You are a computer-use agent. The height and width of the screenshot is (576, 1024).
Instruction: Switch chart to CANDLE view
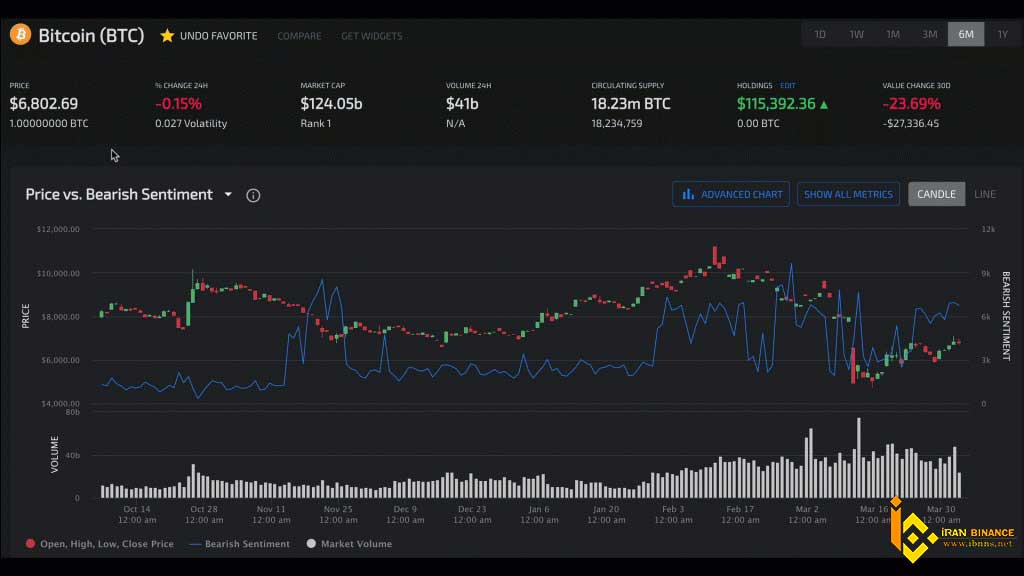pyautogui.click(x=936, y=194)
